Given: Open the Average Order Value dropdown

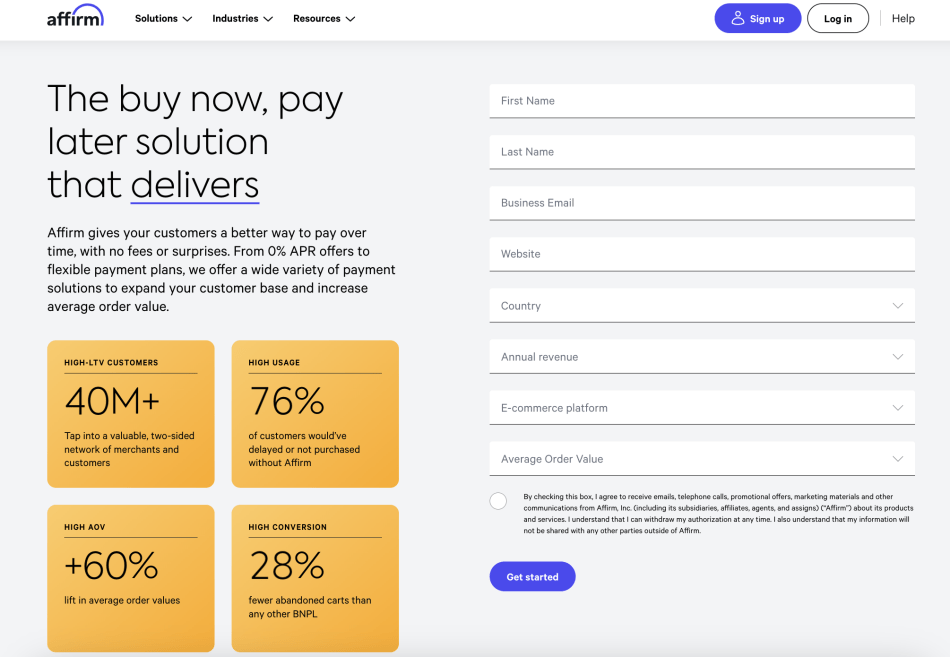Looking at the screenshot, I should [x=702, y=458].
